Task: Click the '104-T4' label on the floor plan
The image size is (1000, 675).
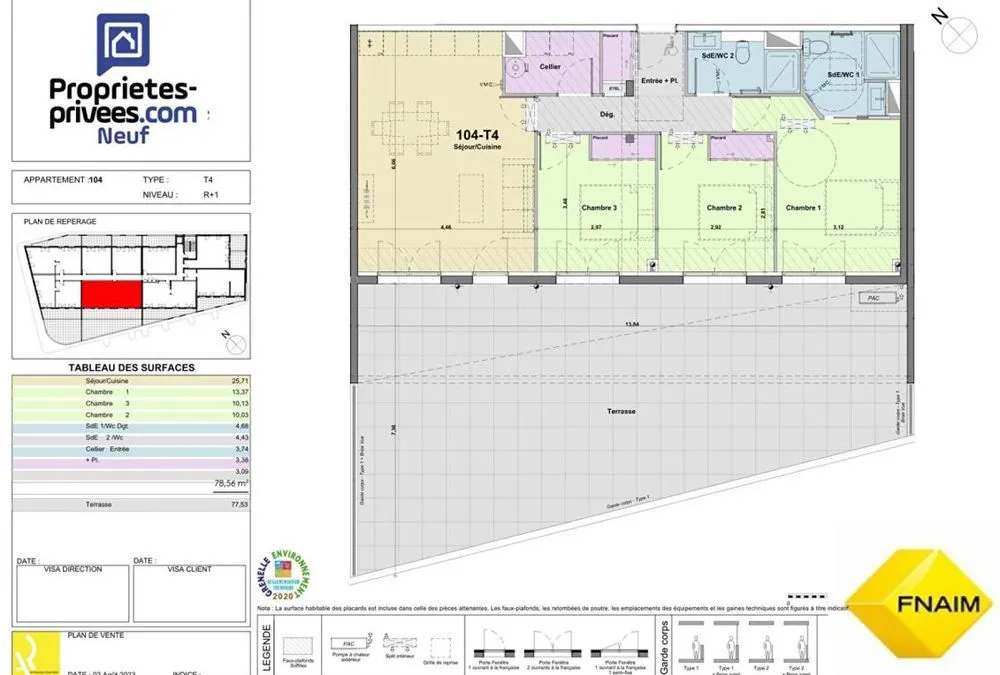Action: point(477,135)
